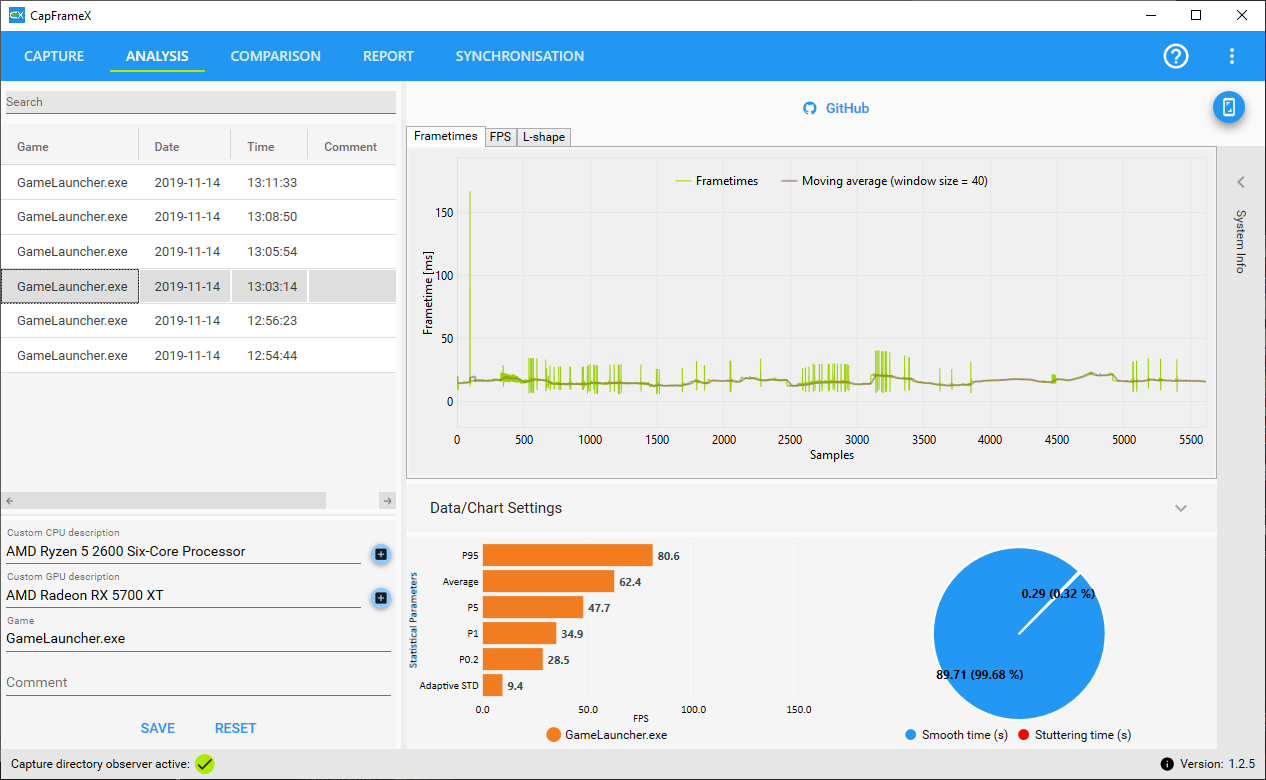The height and width of the screenshot is (780, 1266).
Task: Select the record captured at 12:54:44
Action: point(198,355)
